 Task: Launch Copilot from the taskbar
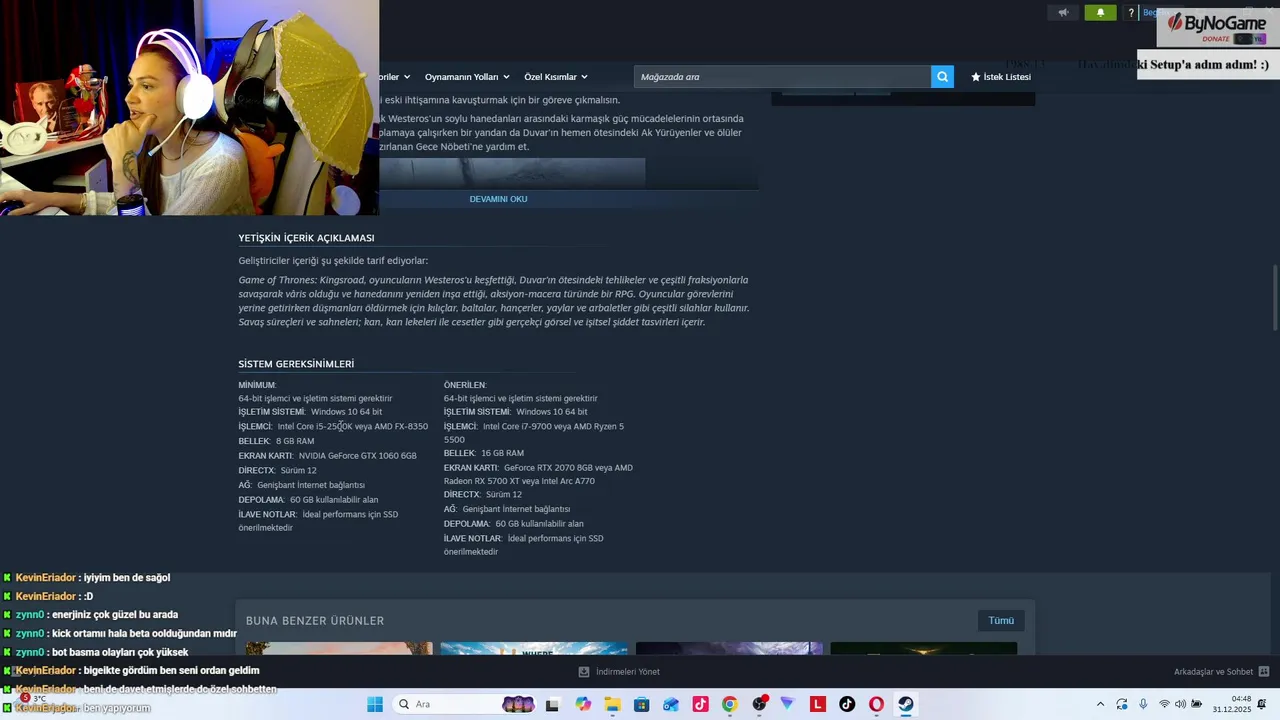[x=583, y=704]
